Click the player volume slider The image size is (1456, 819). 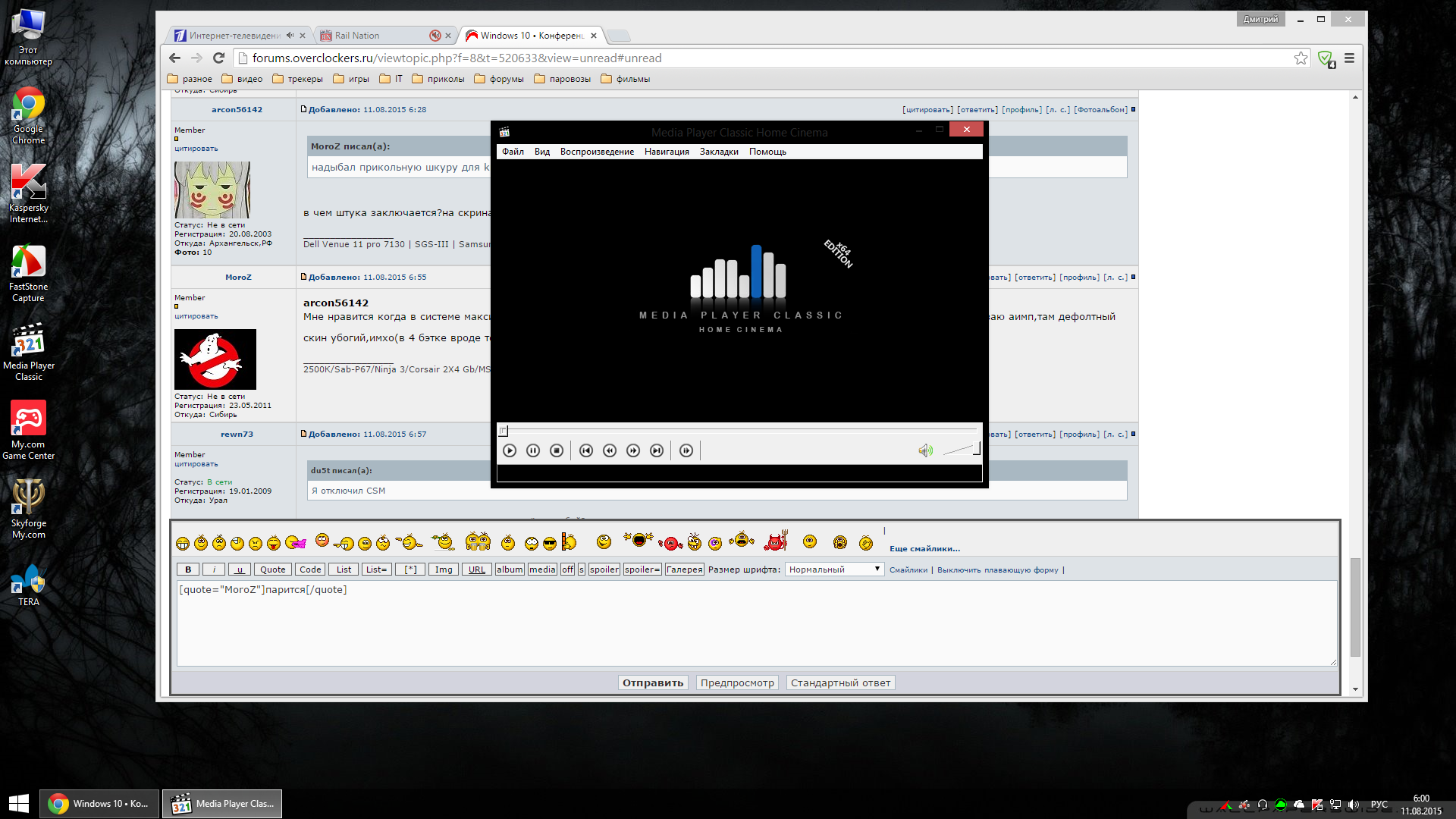tap(961, 450)
